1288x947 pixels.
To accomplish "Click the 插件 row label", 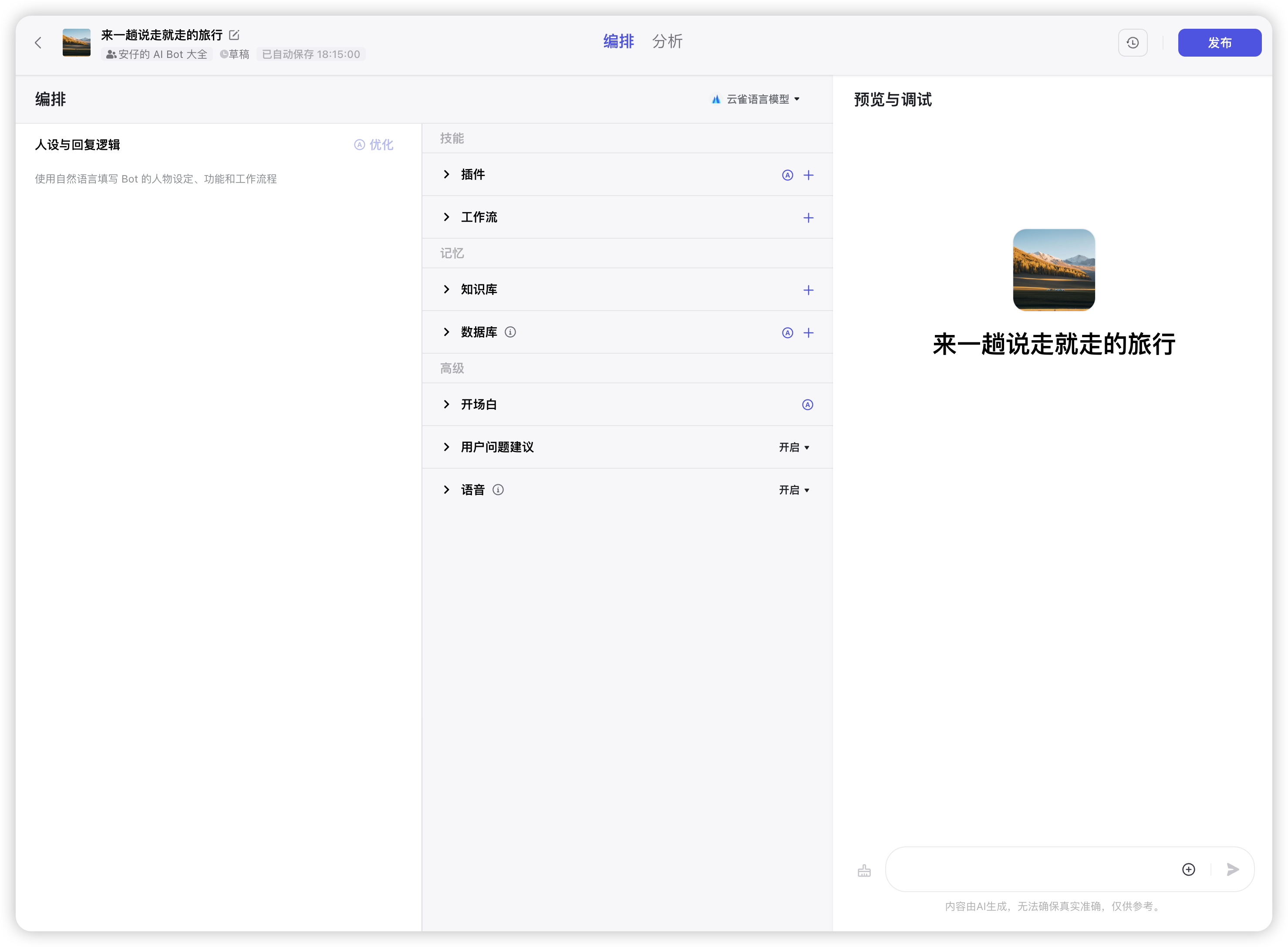I will tap(473, 174).
